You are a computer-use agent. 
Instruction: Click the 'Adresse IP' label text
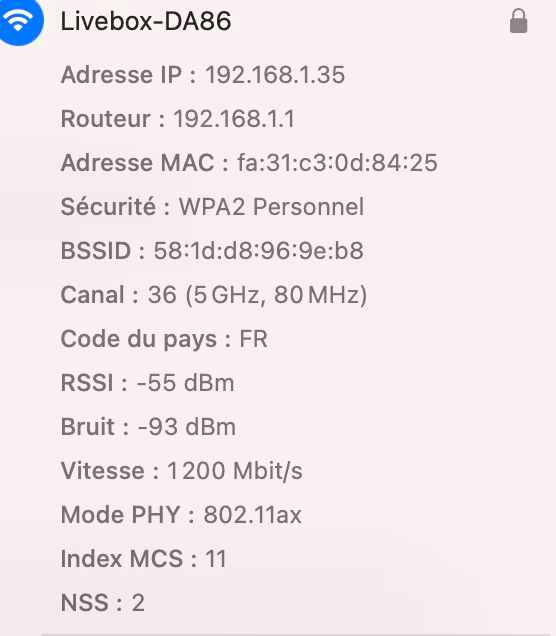click(121, 75)
